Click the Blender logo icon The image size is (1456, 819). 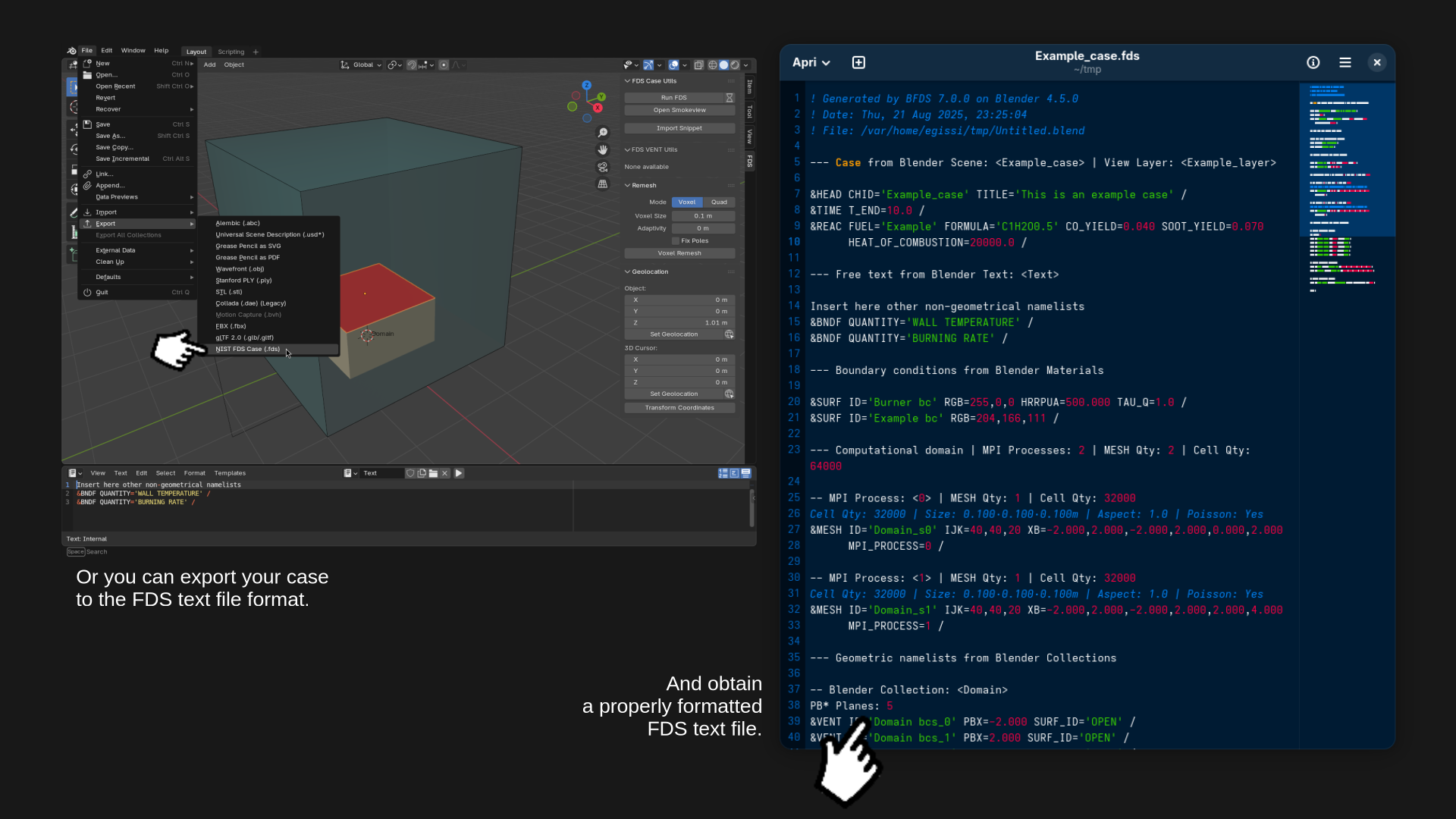pyautogui.click(x=72, y=51)
